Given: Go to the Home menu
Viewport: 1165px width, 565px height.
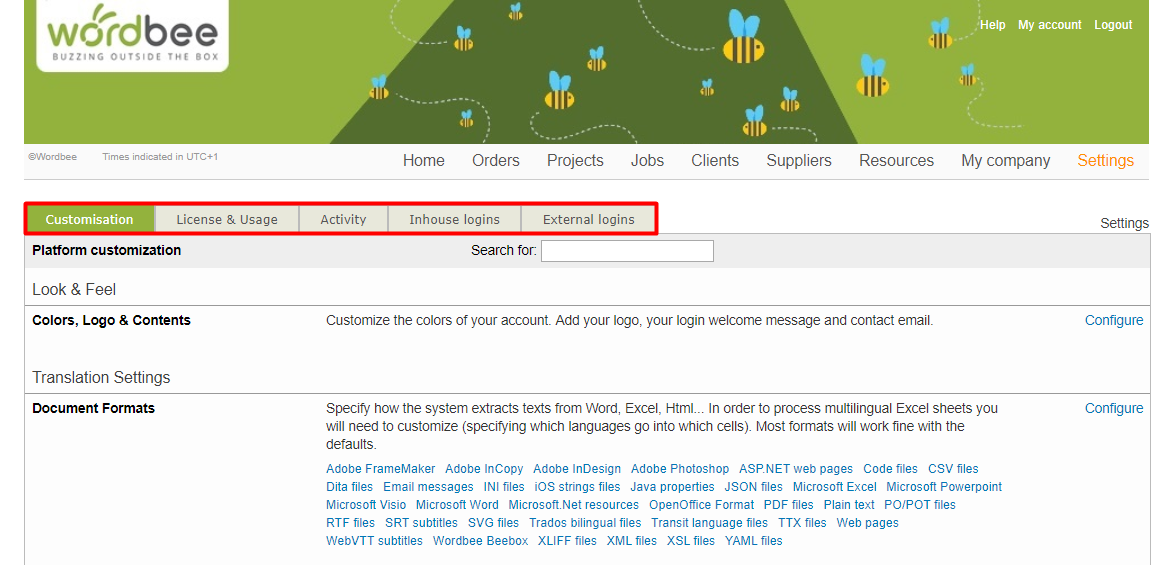Looking at the screenshot, I should click(423, 160).
